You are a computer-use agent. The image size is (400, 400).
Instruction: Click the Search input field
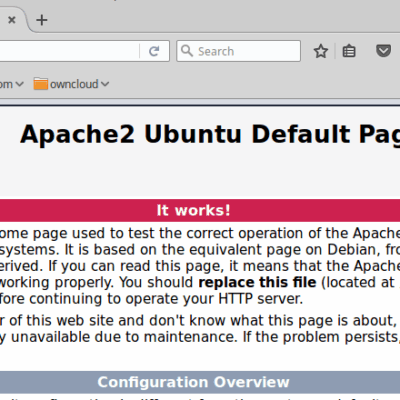(x=238, y=51)
